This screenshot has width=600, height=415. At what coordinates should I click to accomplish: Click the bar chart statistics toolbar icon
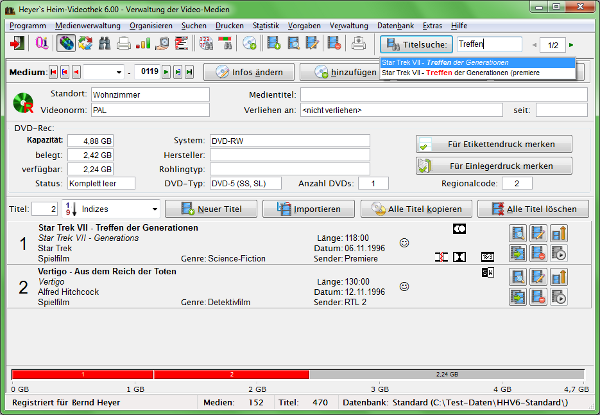[x=143, y=44]
